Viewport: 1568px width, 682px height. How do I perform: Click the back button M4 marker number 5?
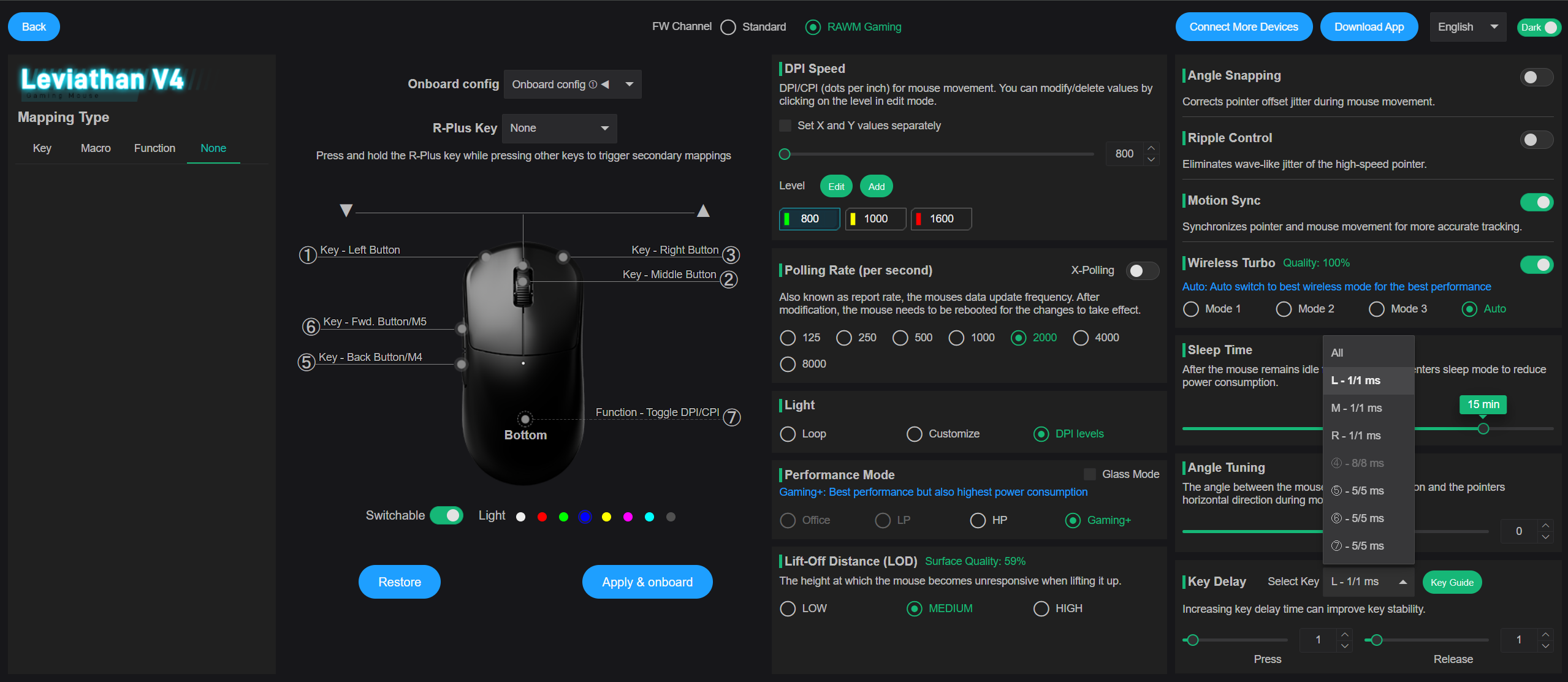(x=306, y=362)
